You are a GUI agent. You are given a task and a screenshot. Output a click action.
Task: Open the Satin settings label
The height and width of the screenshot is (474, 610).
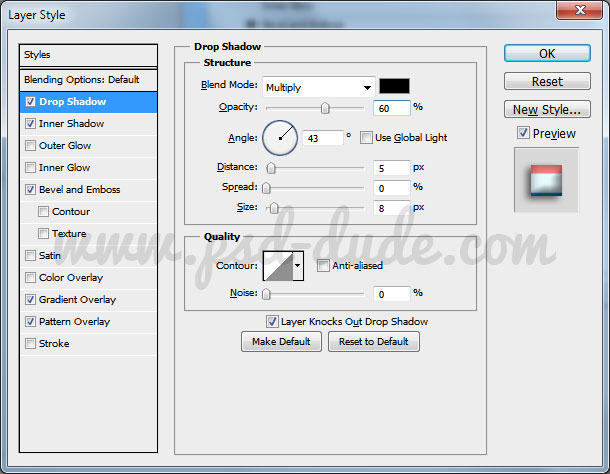coord(50,256)
